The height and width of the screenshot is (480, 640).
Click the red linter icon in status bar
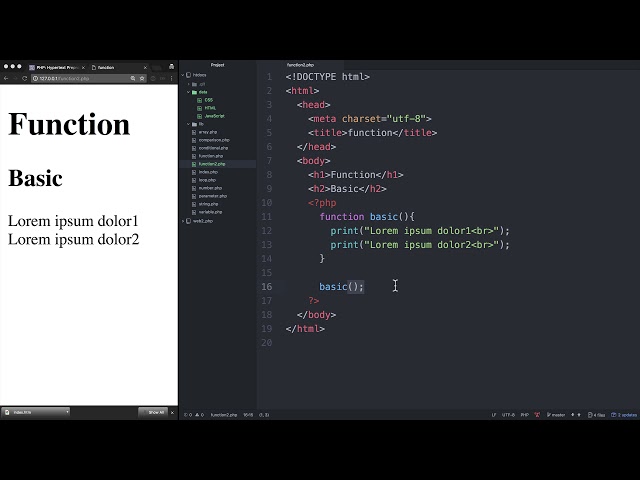(x=537, y=415)
